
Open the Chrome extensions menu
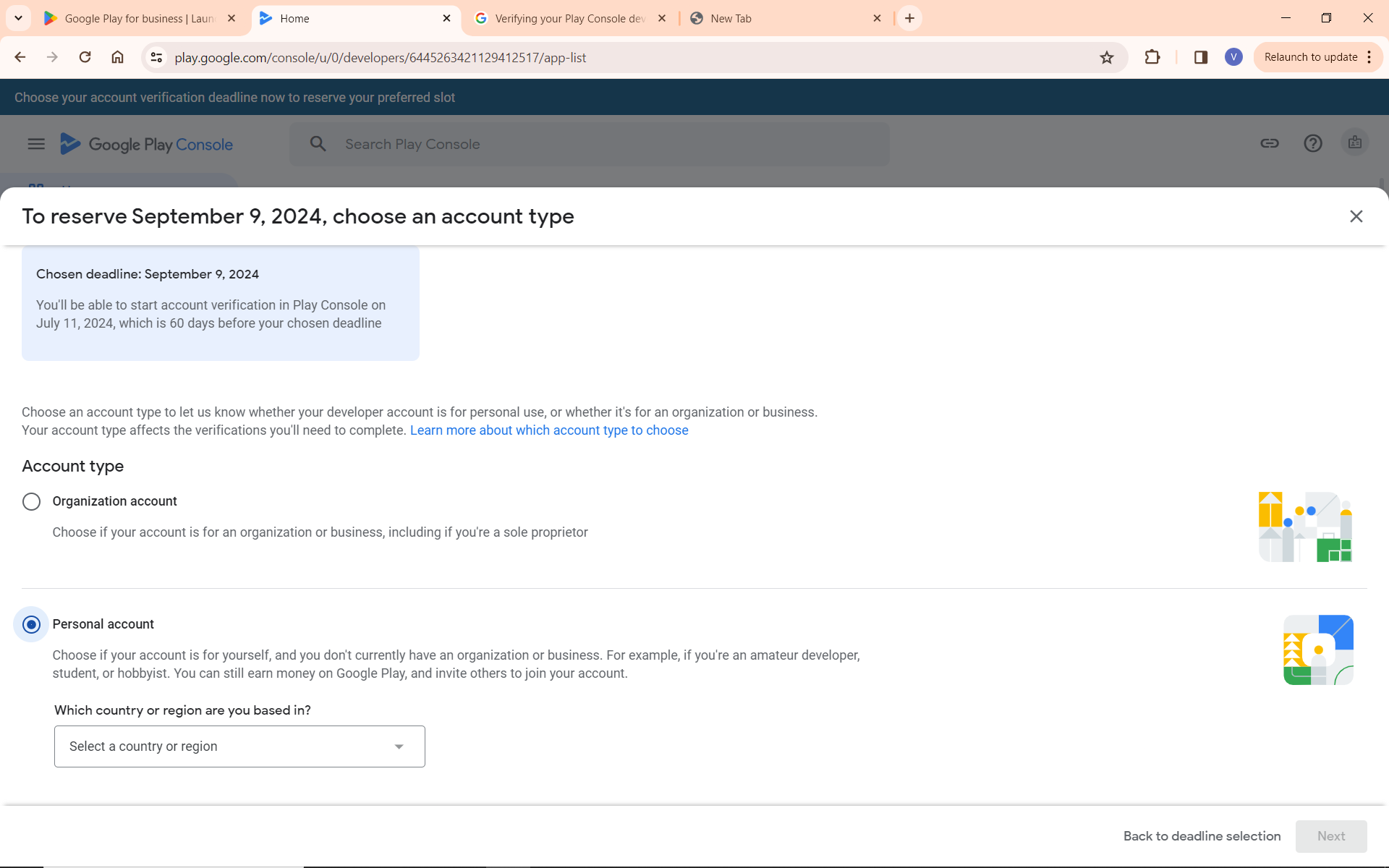click(1152, 57)
